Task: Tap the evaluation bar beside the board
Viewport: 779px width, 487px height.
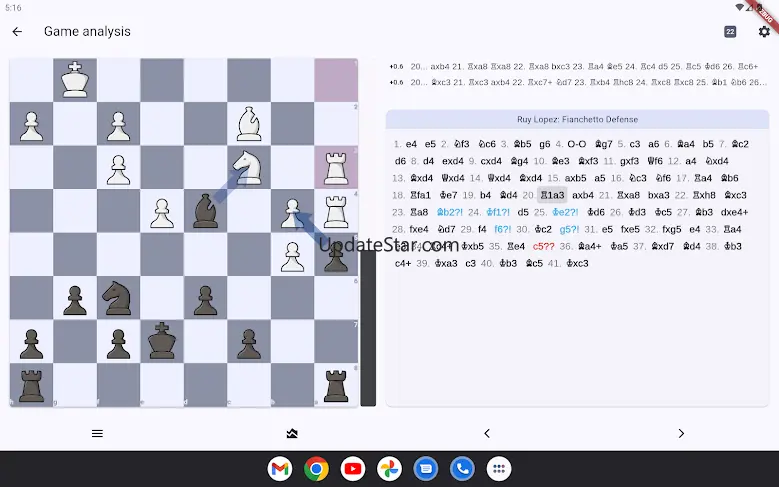Action: [x=368, y=233]
